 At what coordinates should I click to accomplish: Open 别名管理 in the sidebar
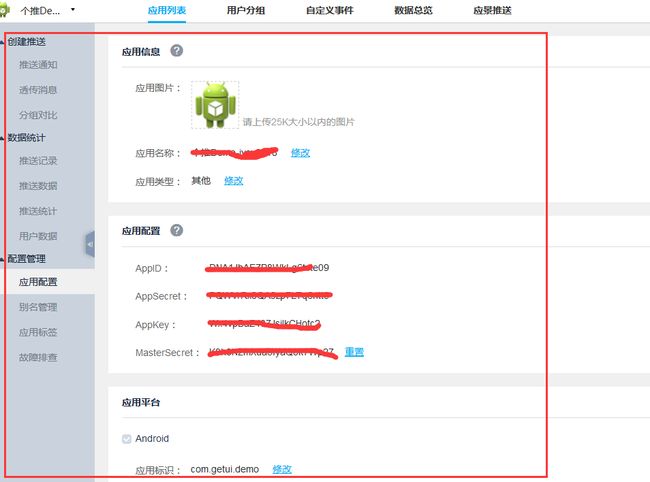pos(38,307)
